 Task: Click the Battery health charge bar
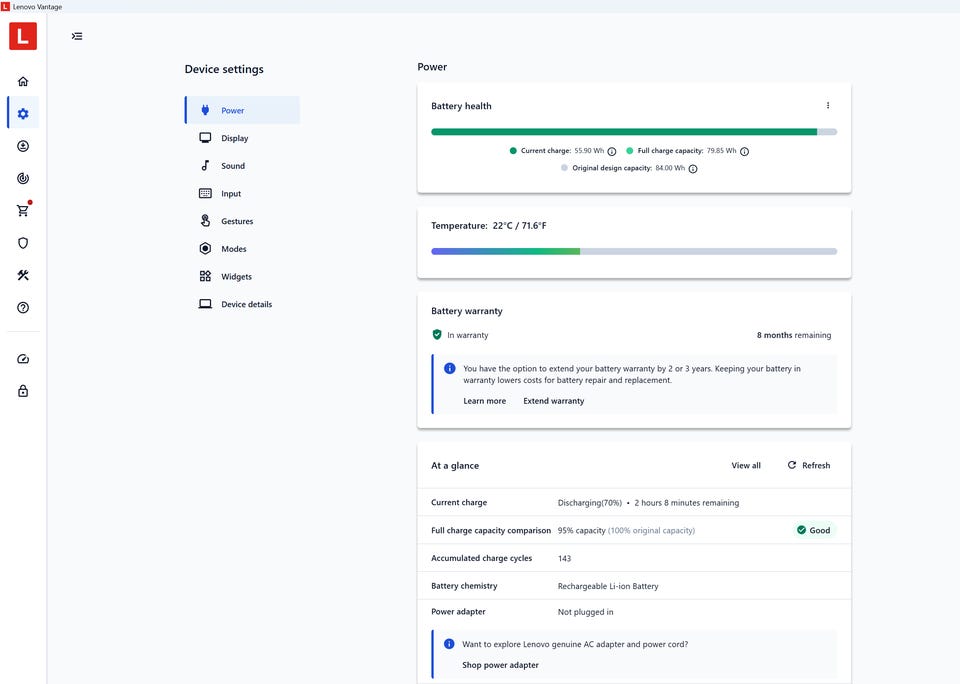click(634, 132)
